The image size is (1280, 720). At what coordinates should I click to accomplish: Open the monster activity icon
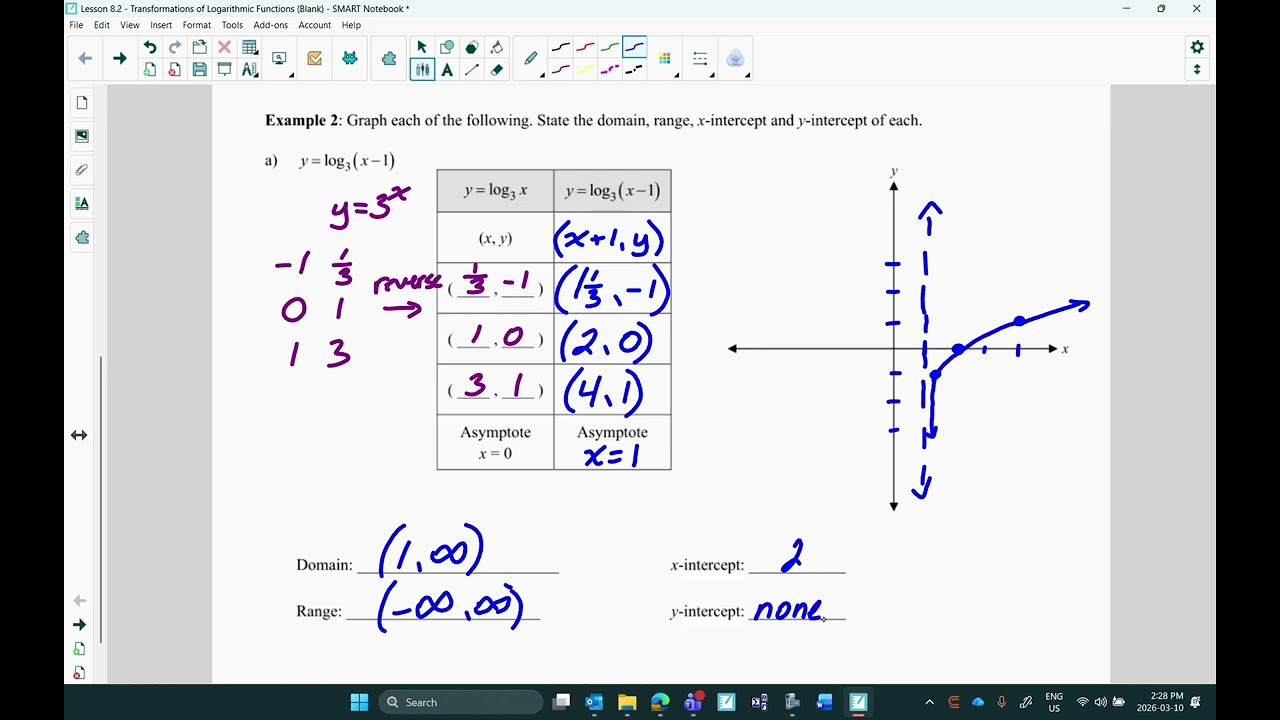tap(349, 59)
